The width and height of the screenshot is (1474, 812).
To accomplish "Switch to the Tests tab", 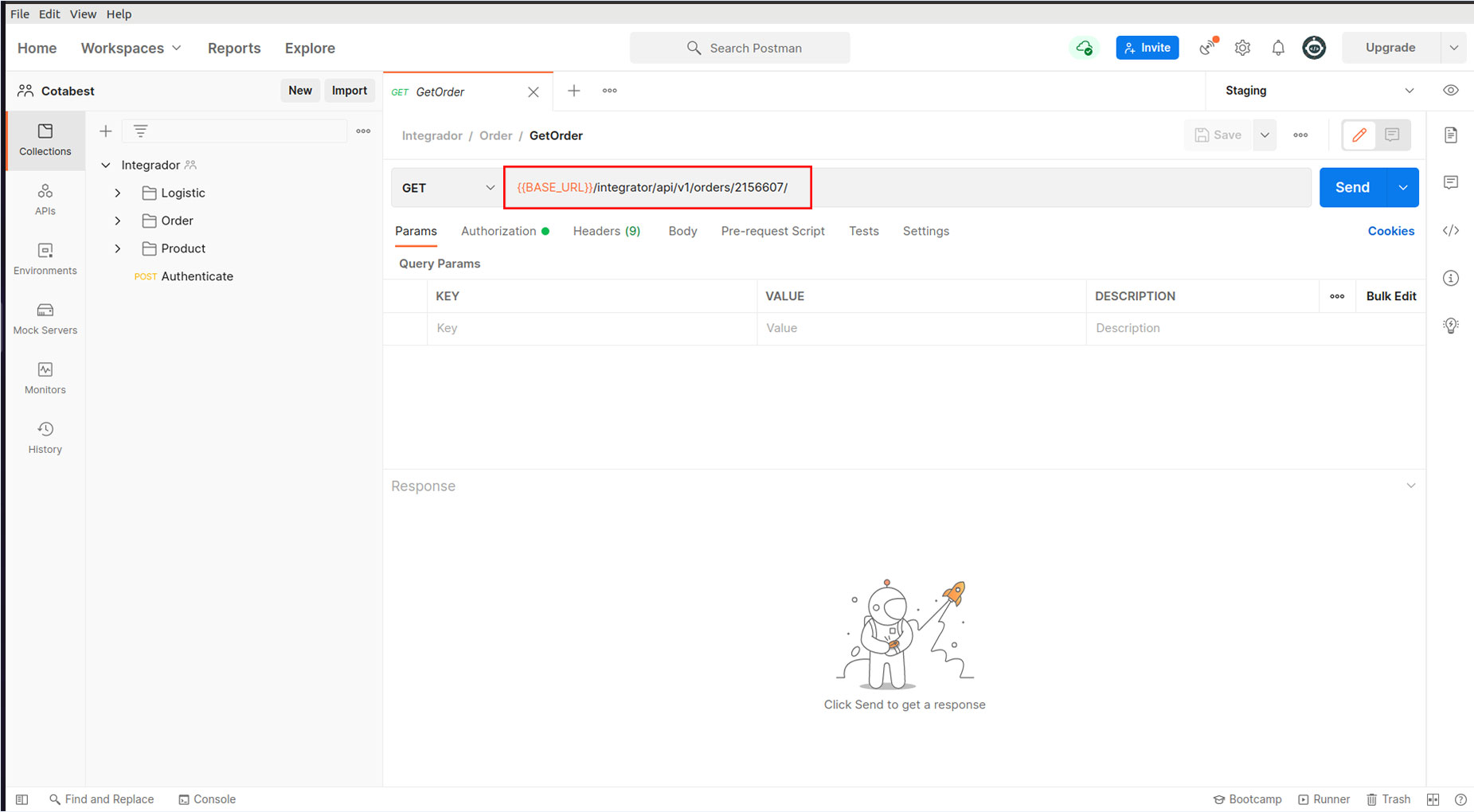I will coord(864,231).
